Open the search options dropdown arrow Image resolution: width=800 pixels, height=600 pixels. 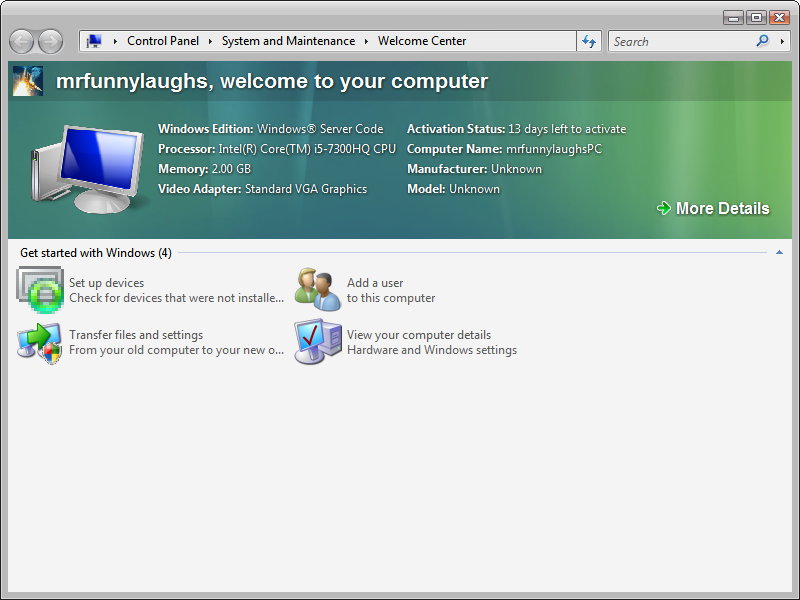782,41
